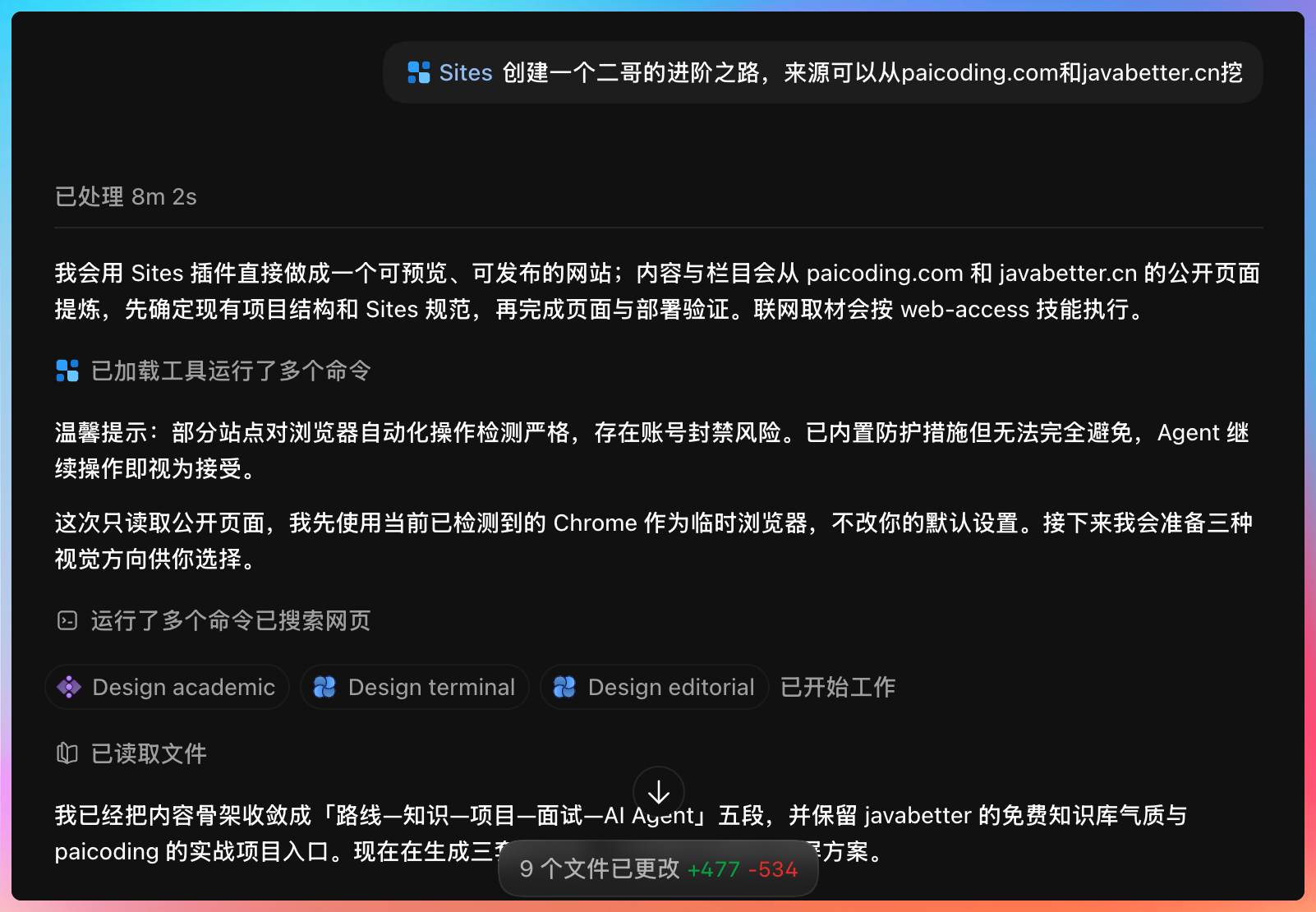Expand the 已加载工具运行了多个命令 step
Viewport: 1316px width, 912px height.
tap(231, 371)
